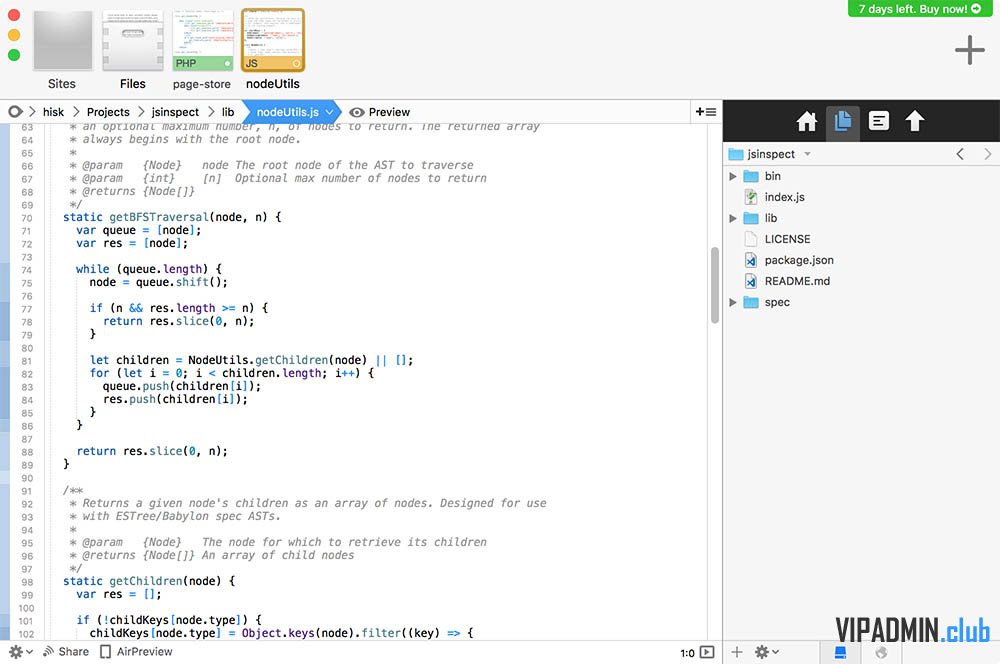Click the text 'static getBFSTraversal(node, n) {'
This screenshot has width=1000, height=664.
coord(172,218)
